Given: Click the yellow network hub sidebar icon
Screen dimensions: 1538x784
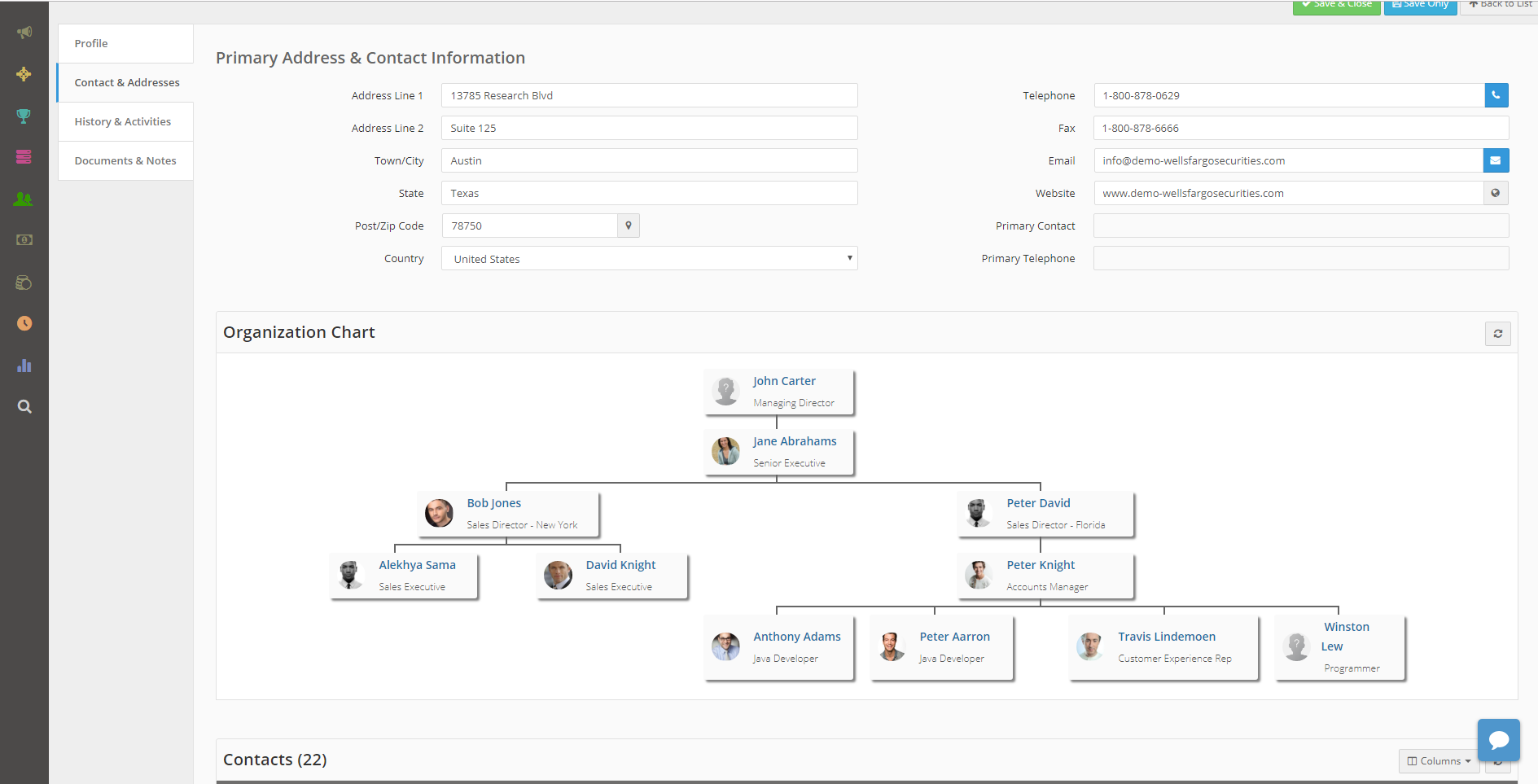Looking at the screenshot, I should point(24,74).
